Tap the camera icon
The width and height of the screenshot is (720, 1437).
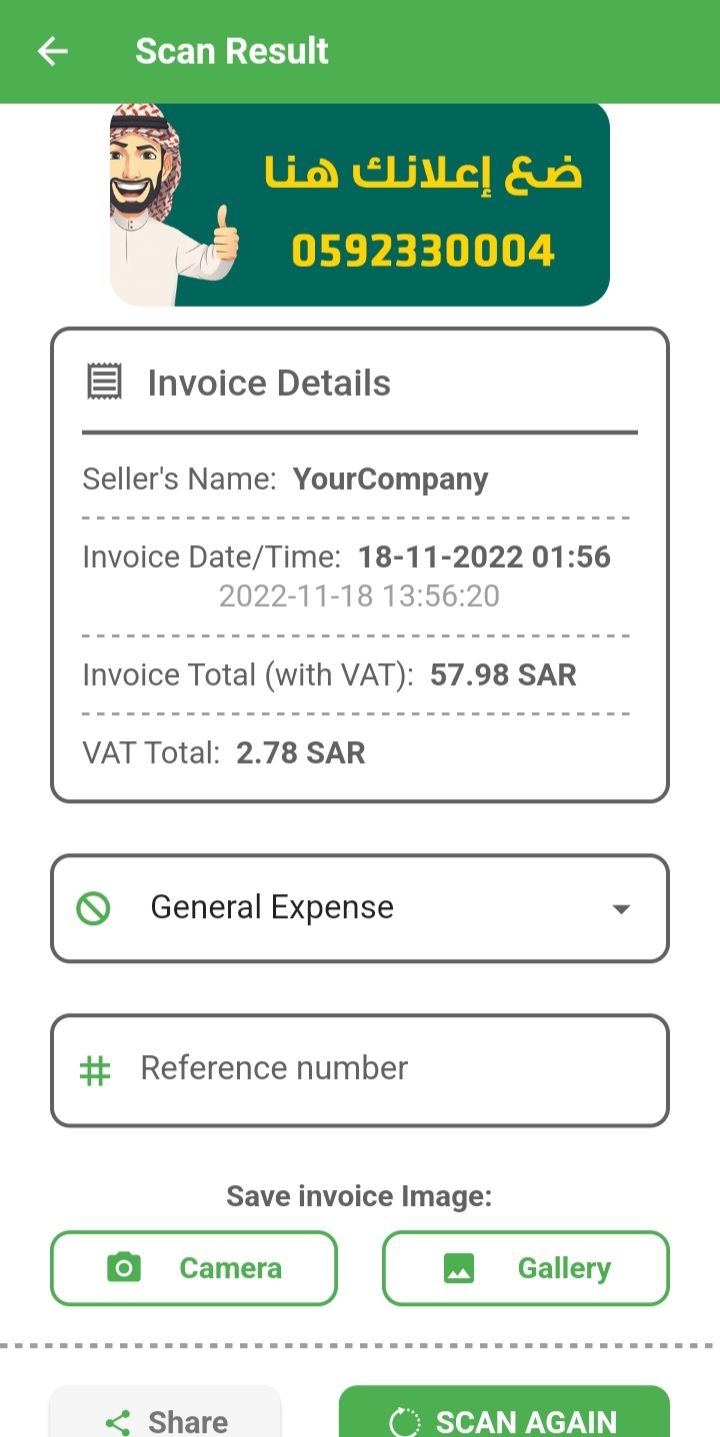124,1268
